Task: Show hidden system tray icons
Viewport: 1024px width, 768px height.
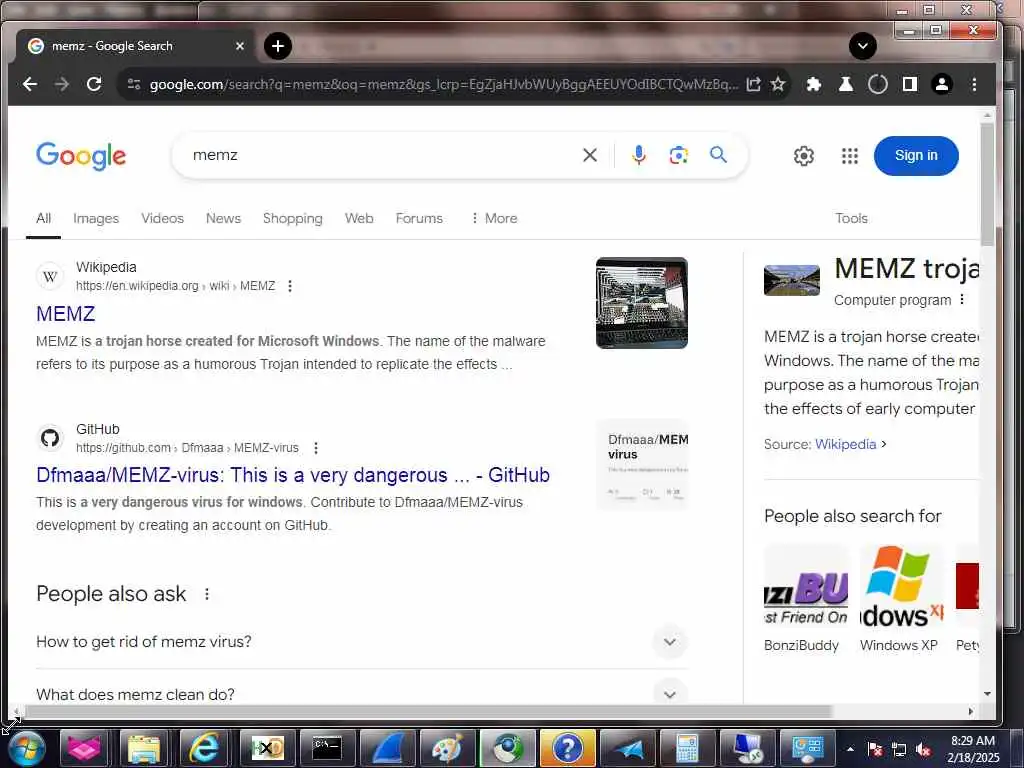Action: tap(850, 749)
